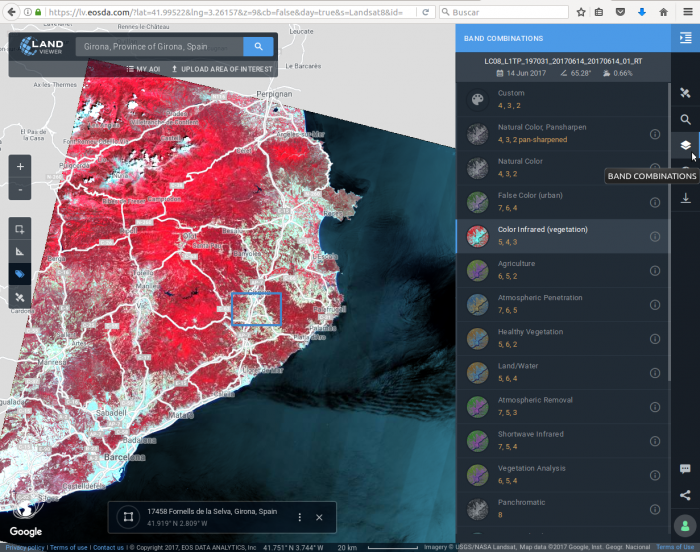This screenshot has height=552, width=700.
Task: Open the download icon in right sidebar
Action: click(685, 198)
